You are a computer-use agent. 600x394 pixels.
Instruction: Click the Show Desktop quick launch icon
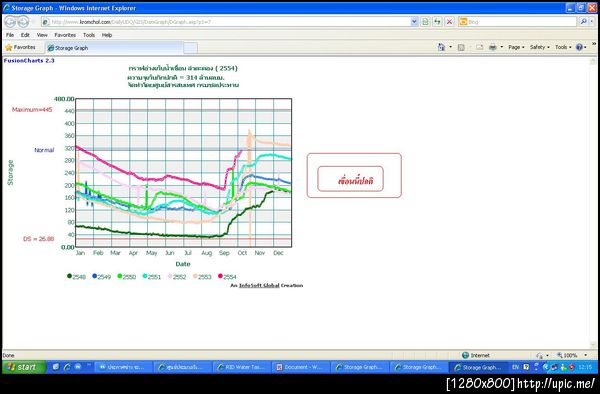56,367
